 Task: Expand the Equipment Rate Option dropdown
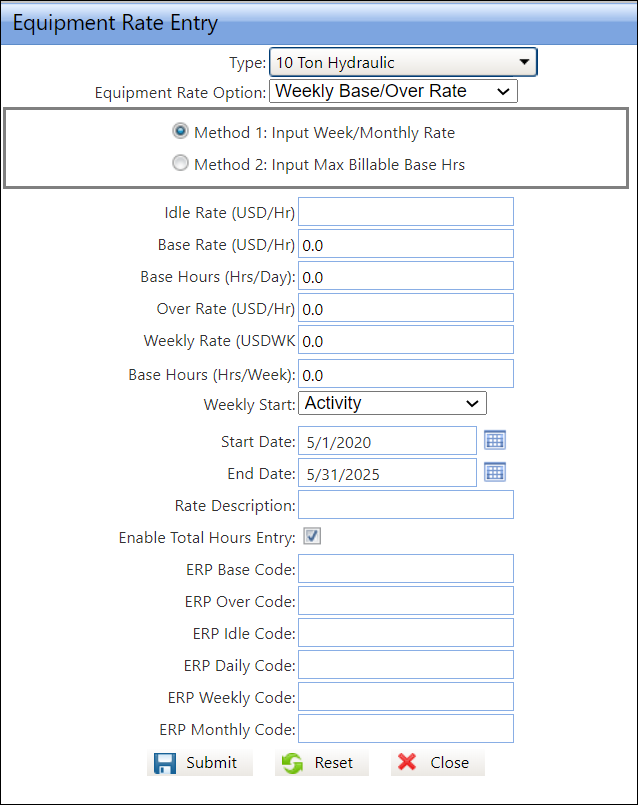coord(393,92)
